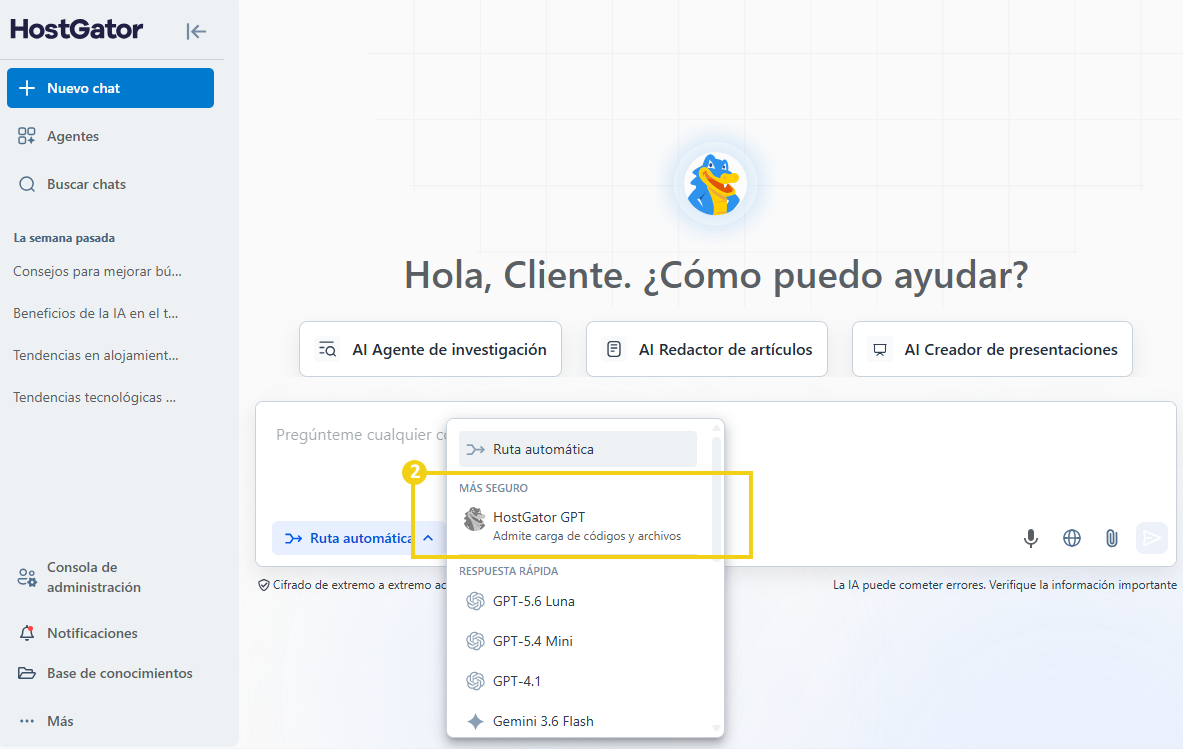
Task: Open Base de conocimientos
Action: pyautogui.click(x=119, y=673)
